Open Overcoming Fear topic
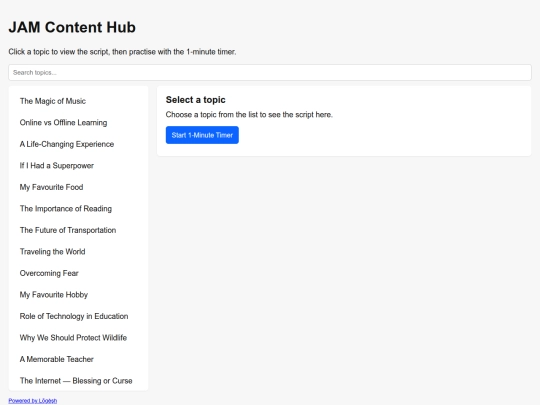540x405 pixels. 79,273
